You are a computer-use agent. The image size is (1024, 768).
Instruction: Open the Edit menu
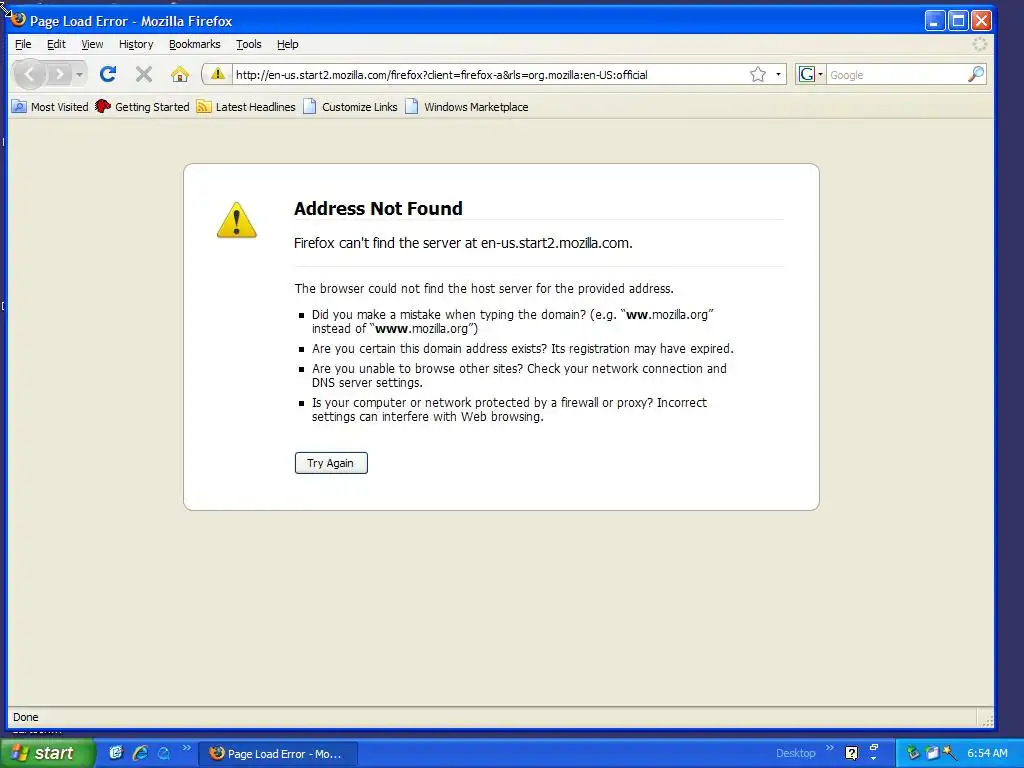56,44
